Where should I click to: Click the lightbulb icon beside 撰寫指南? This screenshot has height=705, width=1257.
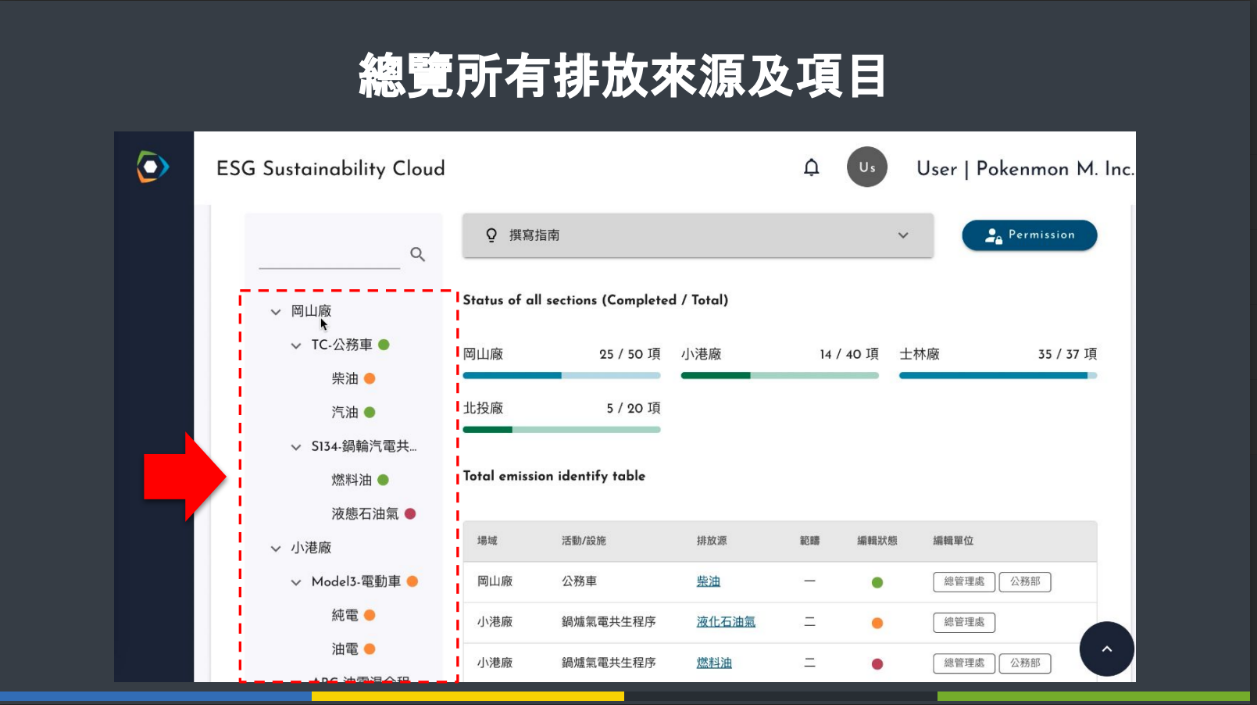[x=491, y=235]
